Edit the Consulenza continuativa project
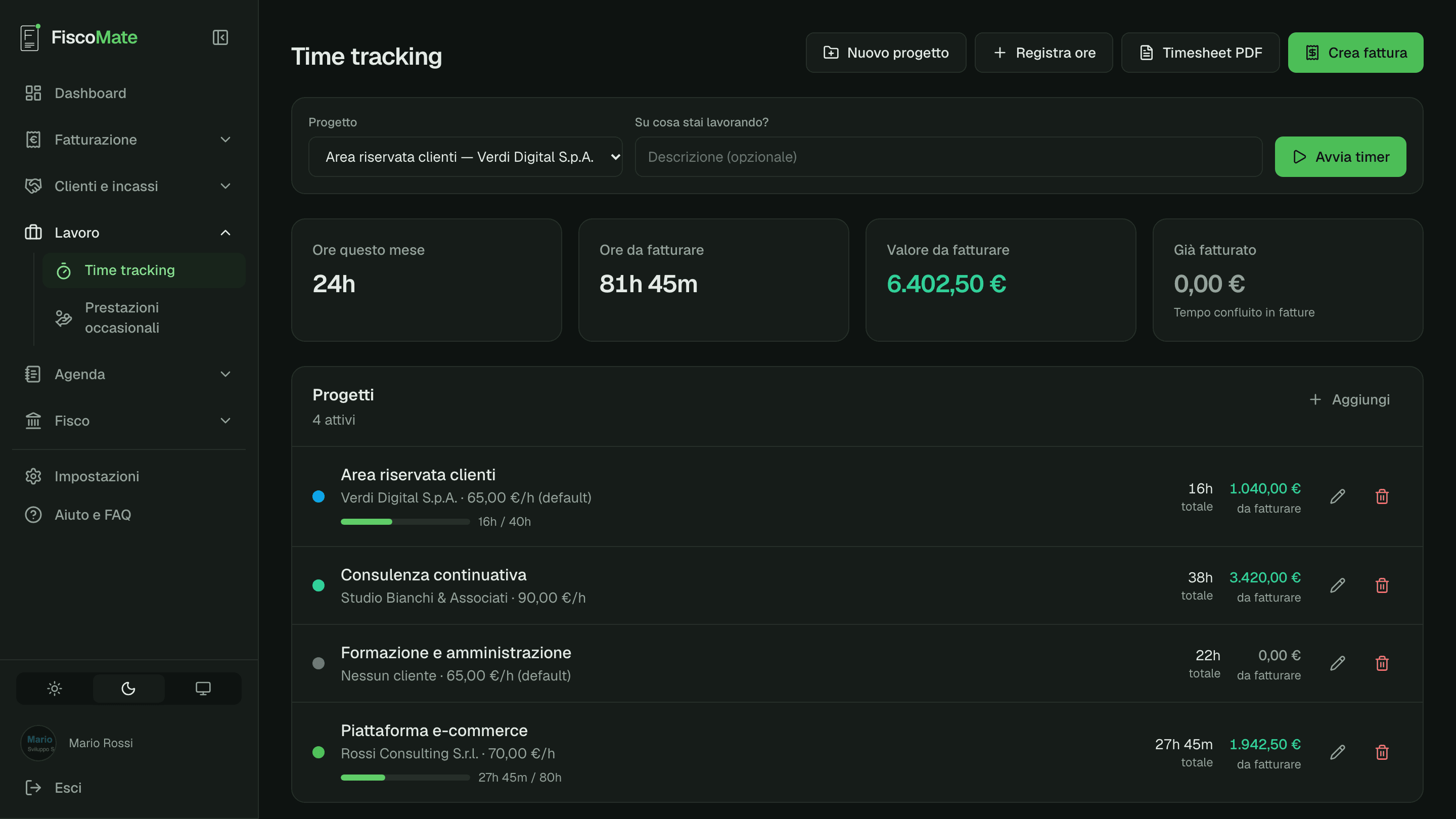1456x819 pixels. [x=1337, y=585]
